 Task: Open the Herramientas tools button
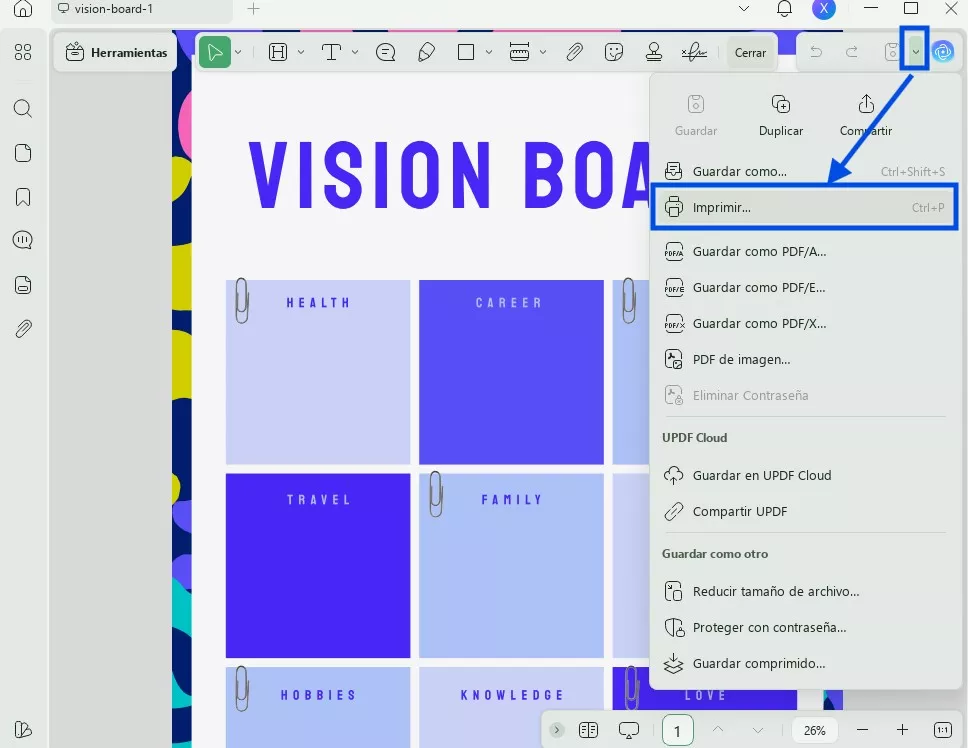pos(116,52)
